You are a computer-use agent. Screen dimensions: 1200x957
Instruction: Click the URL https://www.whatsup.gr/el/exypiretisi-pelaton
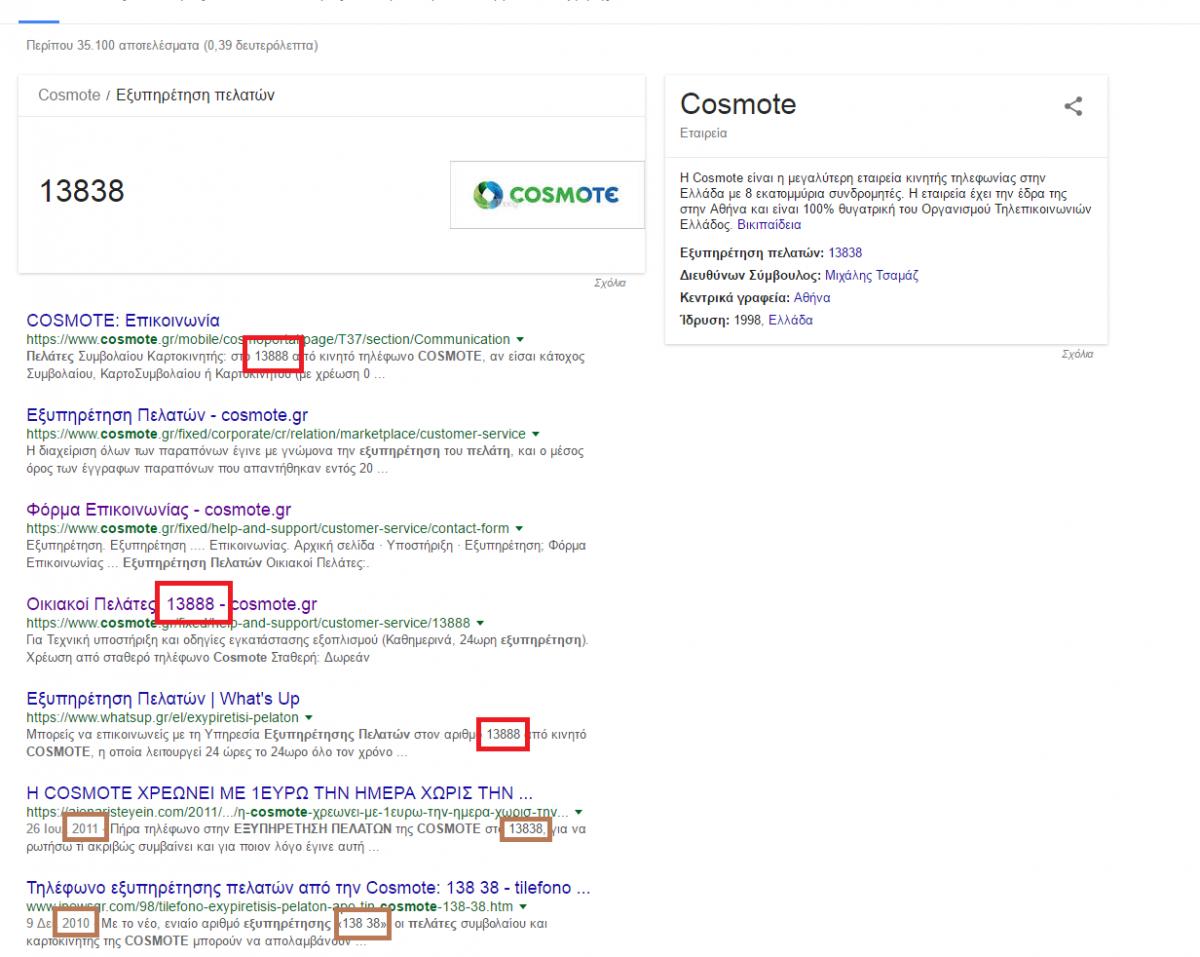click(x=162, y=718)
